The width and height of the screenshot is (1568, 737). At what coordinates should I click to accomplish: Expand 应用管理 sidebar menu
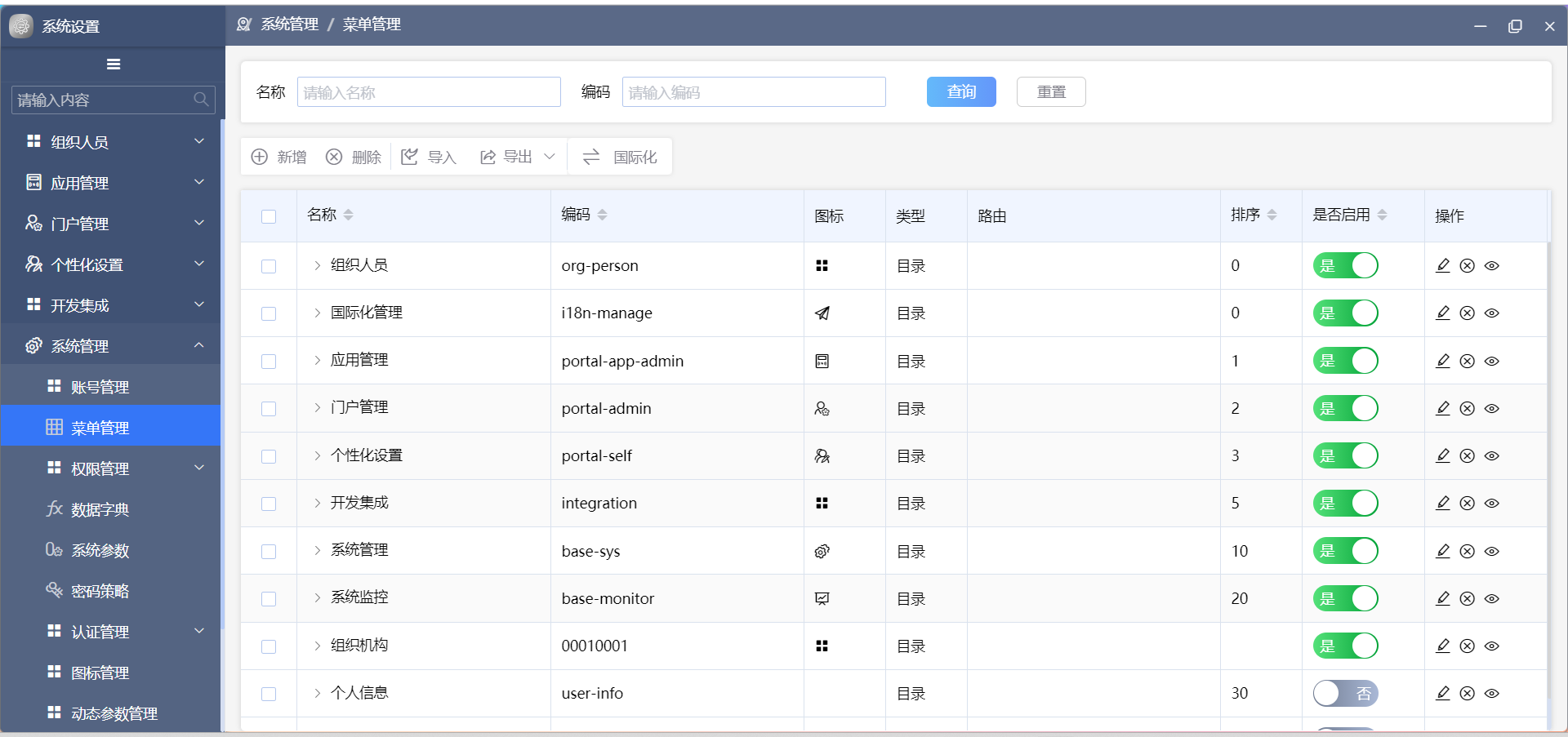[112, 182]
